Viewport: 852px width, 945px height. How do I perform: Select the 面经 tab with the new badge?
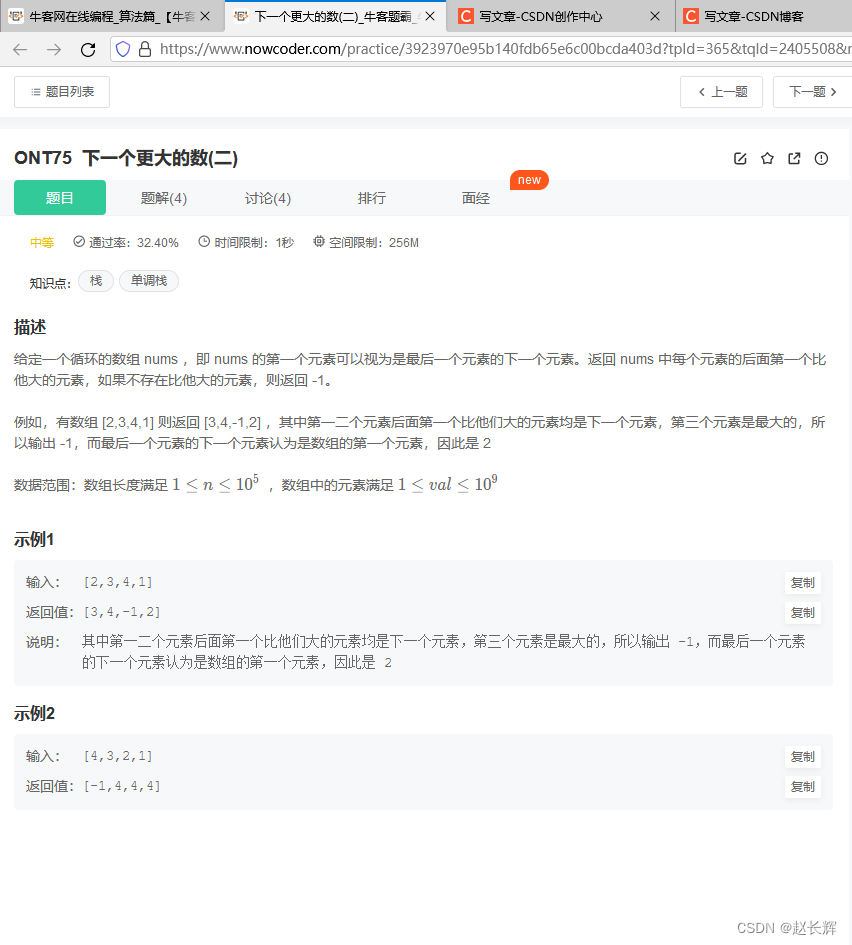(x=475, y=197)
